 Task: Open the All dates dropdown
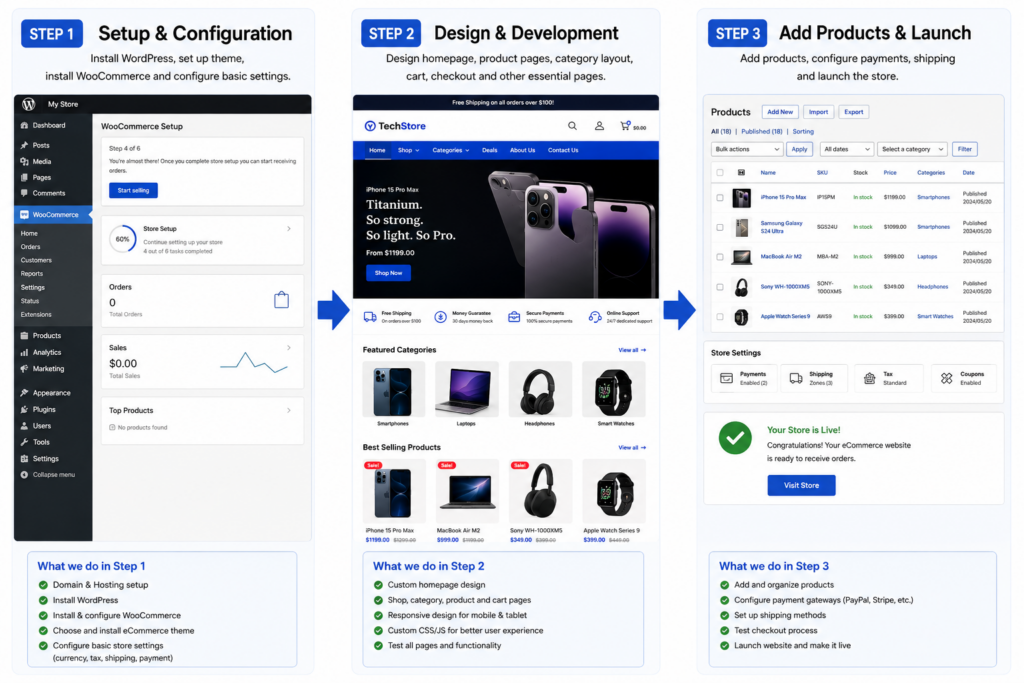coord(846,149)
